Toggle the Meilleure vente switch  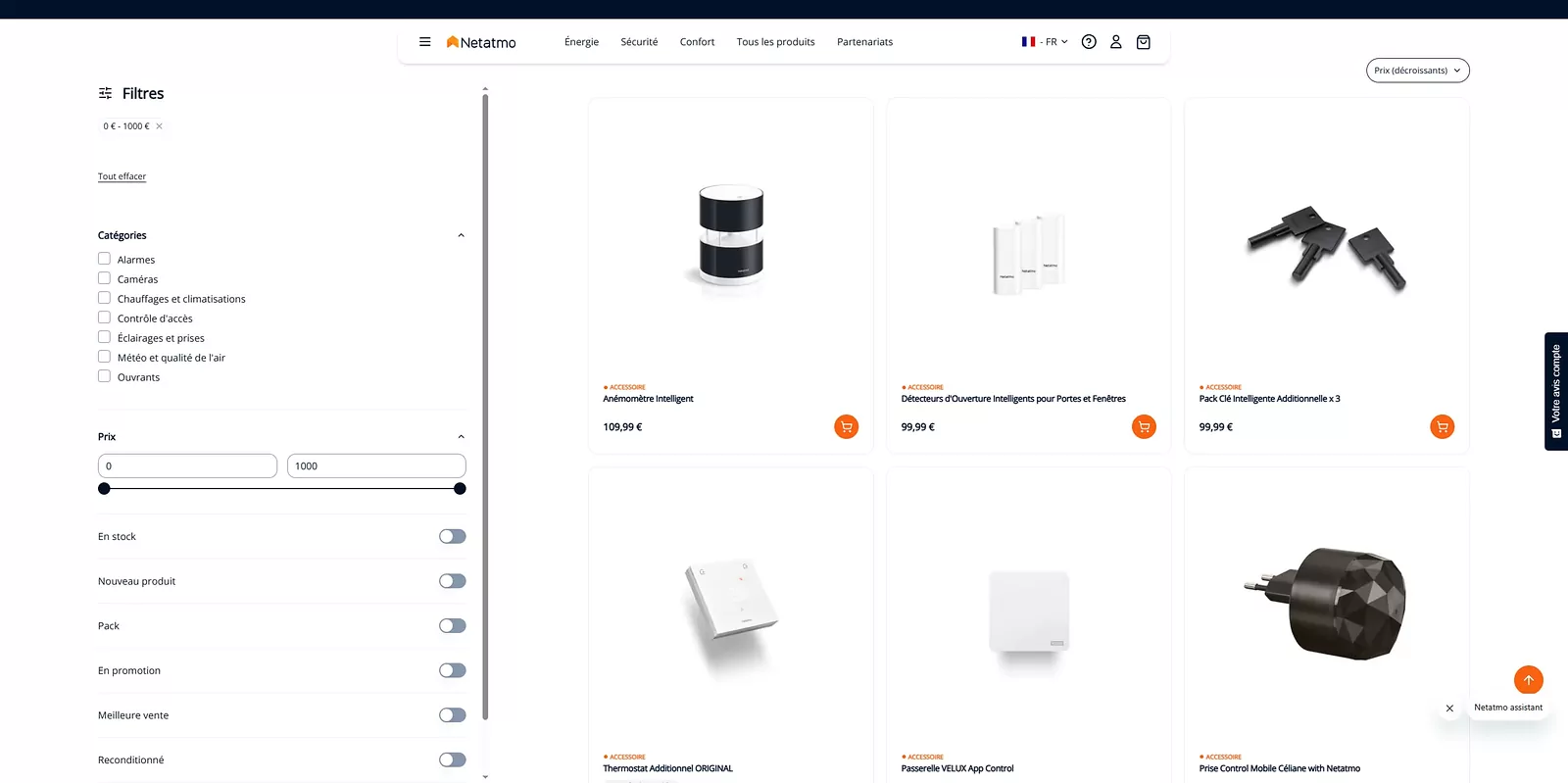453,715
